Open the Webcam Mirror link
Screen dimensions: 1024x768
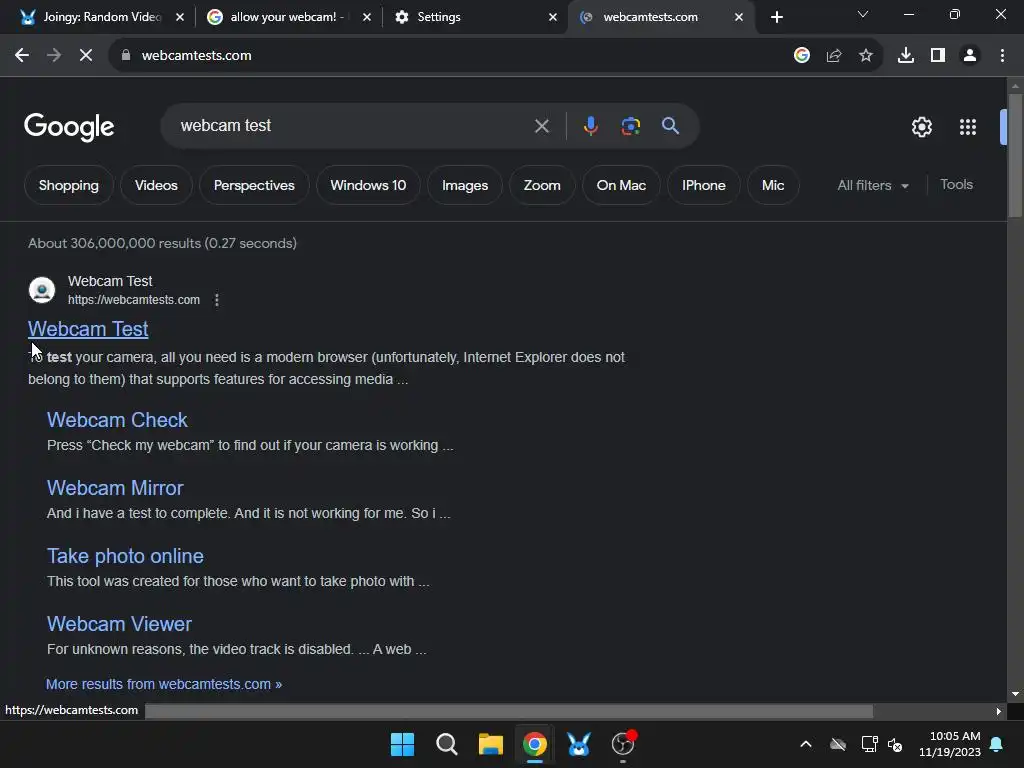pos(115,488)
